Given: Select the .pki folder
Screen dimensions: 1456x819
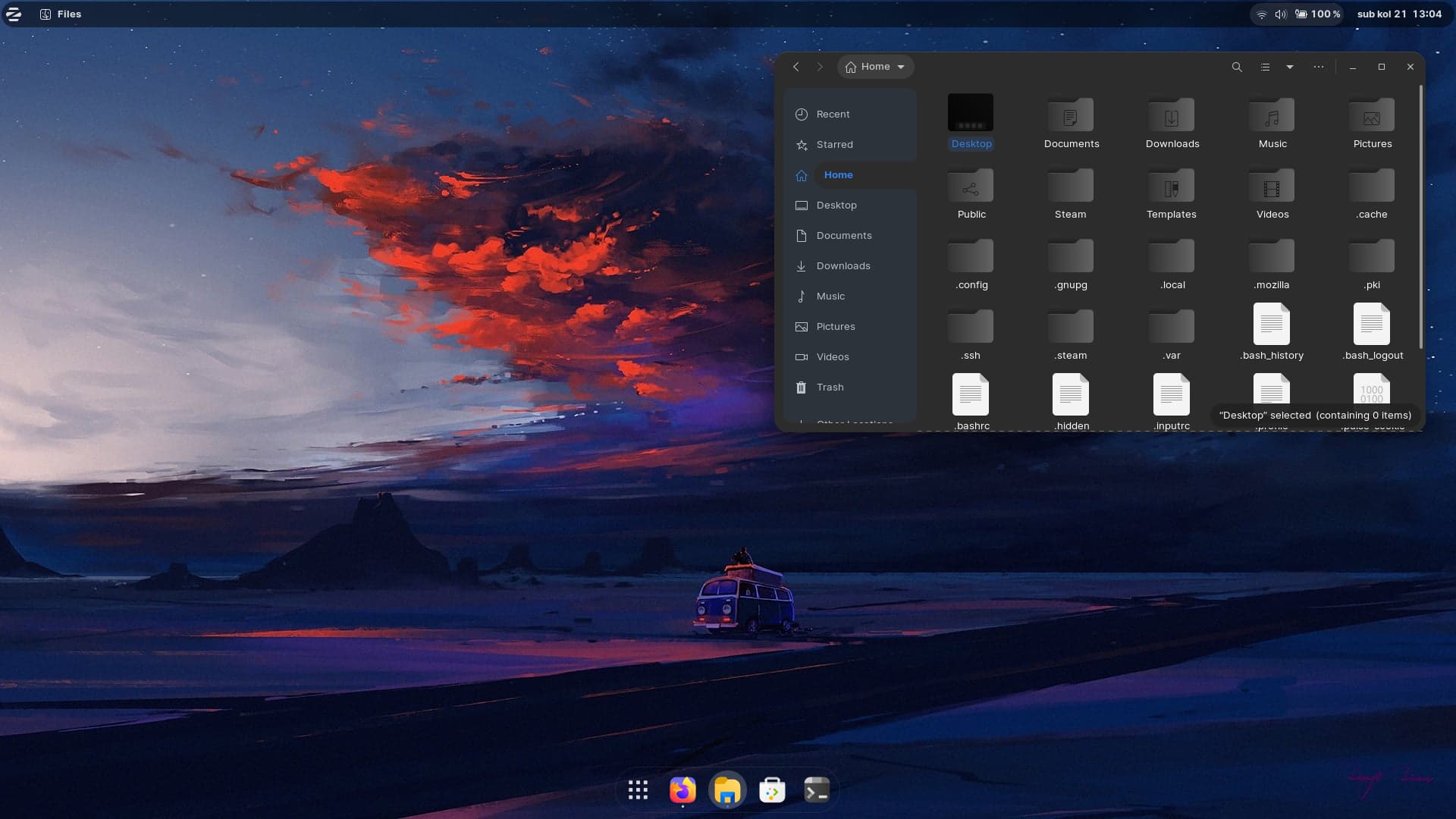Looking at the screenshot, I should click(1372, 256).
